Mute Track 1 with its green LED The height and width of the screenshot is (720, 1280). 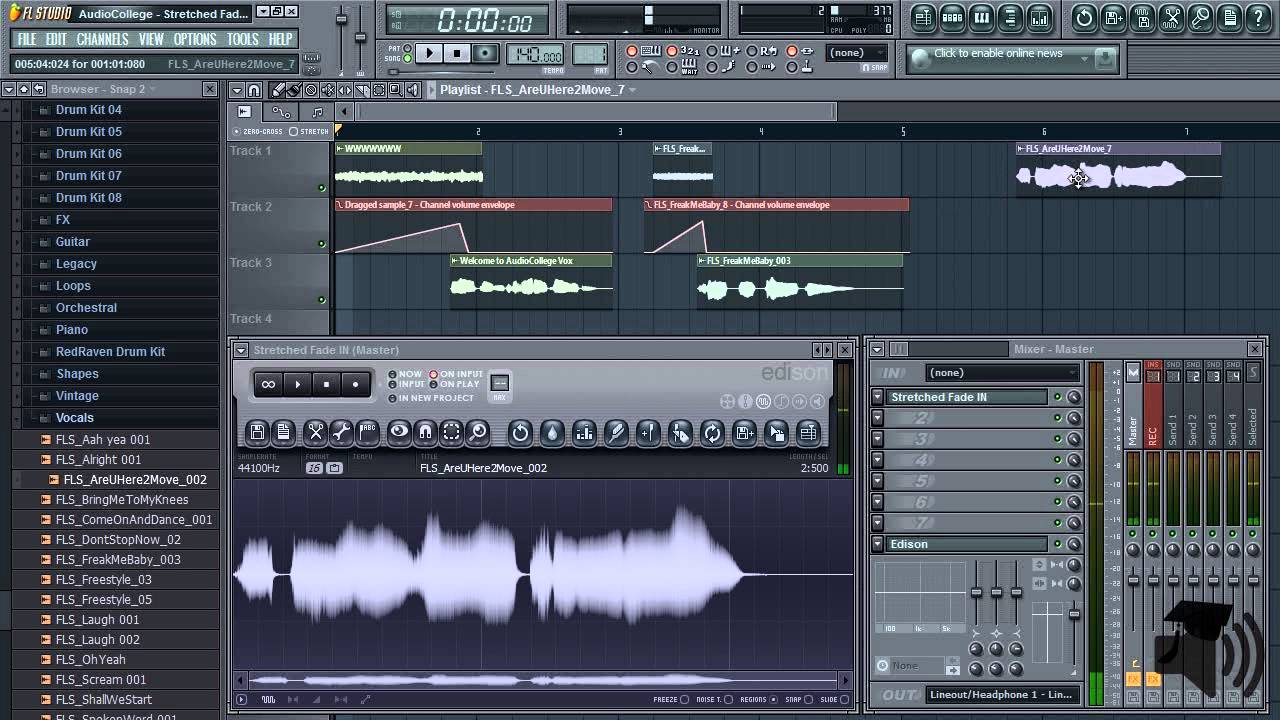[x=322, y=187]
